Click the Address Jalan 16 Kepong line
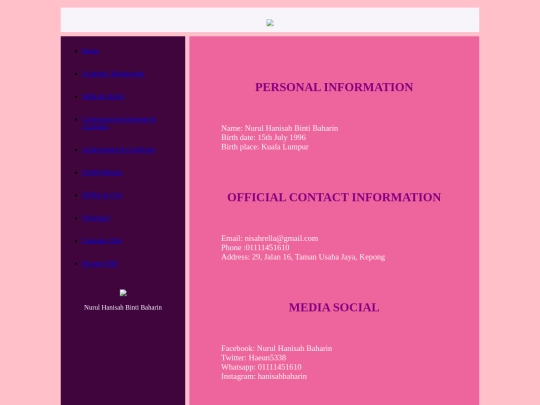 pyautogui.click(x=303, y=257)
